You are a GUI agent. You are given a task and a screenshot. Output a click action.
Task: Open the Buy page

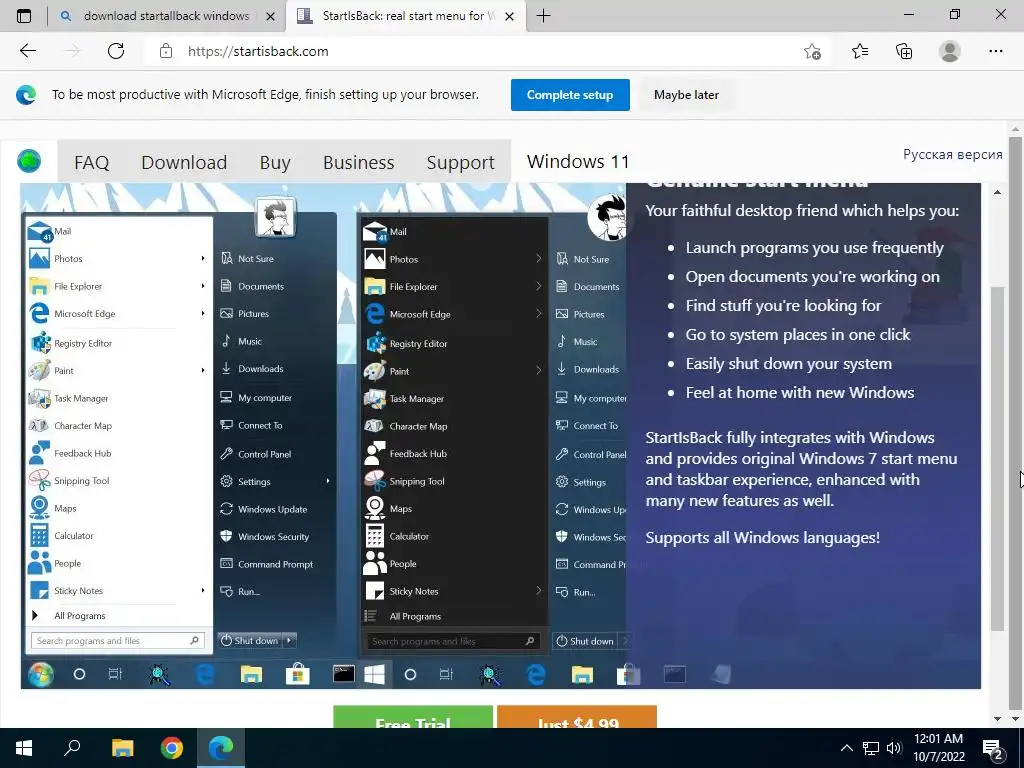click(x=275, y=162)
